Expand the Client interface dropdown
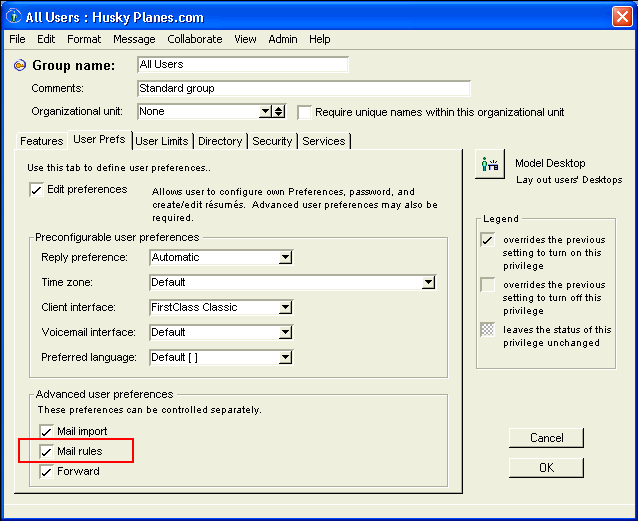This screenshot has height=521, width=638. (285, 308)
